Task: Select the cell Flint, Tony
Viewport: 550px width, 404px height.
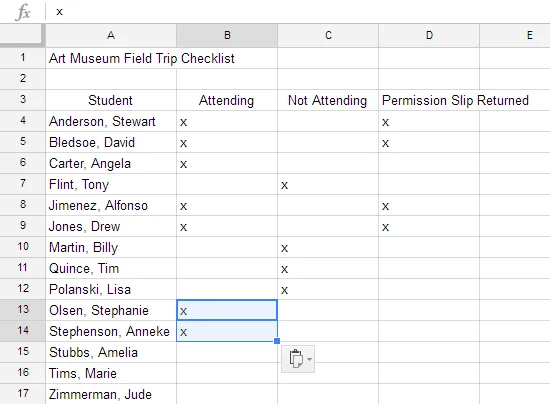Action: (111, 184)
